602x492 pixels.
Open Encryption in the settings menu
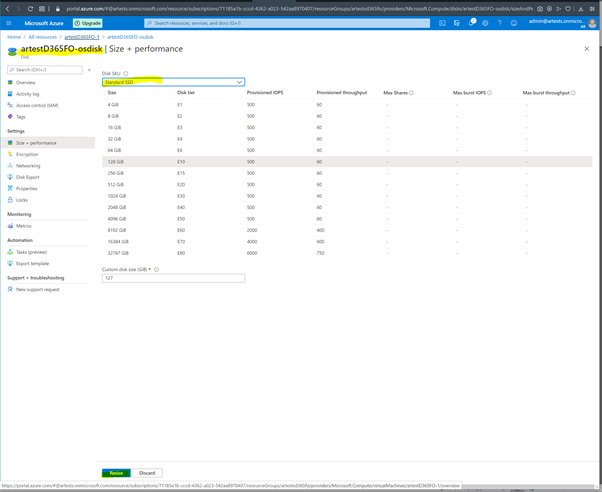click(27, 154)
